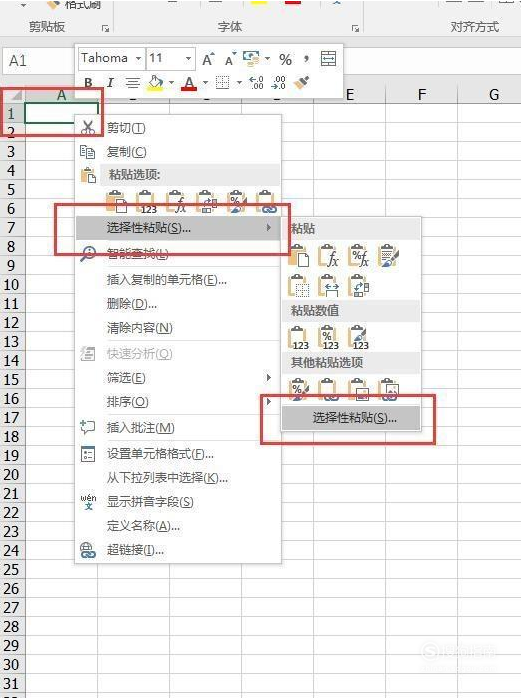Select 显示拼音字段(S) menu item
The height and width of the screenshot is (698, 521).
click(x=178, y=502)
